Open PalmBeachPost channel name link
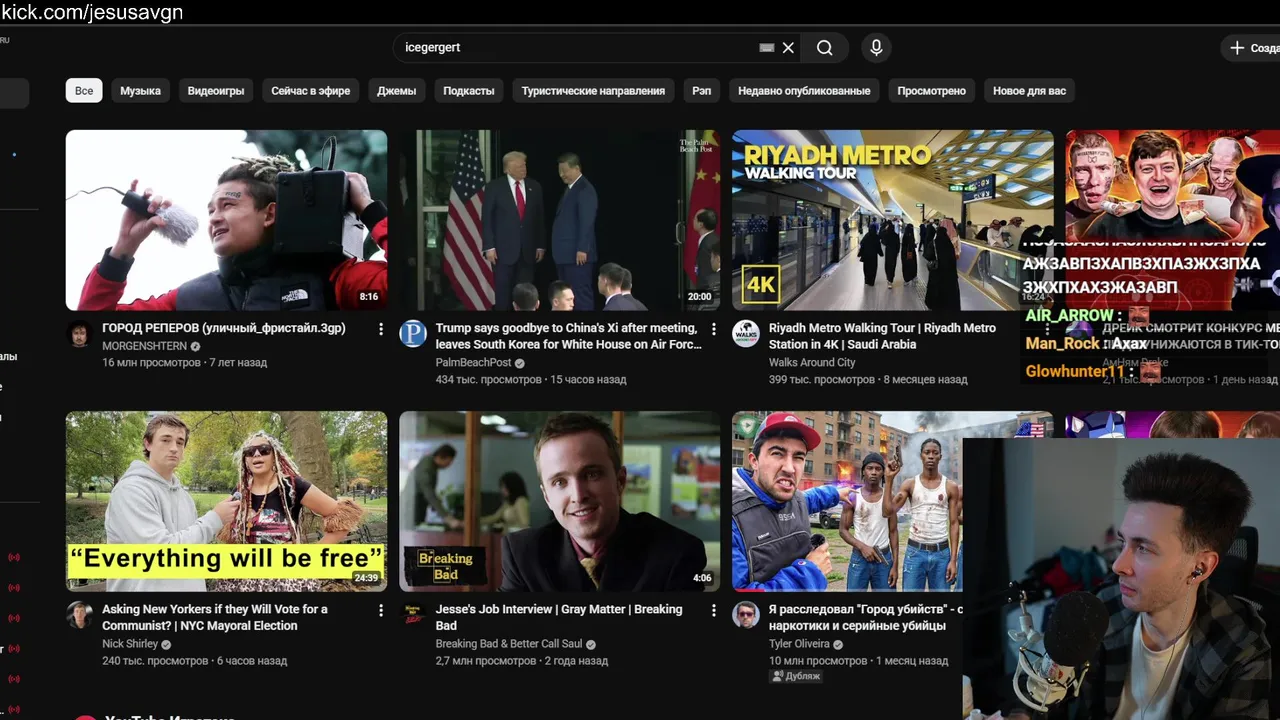This screenshot has width=1280, height=720. point(473,362)
